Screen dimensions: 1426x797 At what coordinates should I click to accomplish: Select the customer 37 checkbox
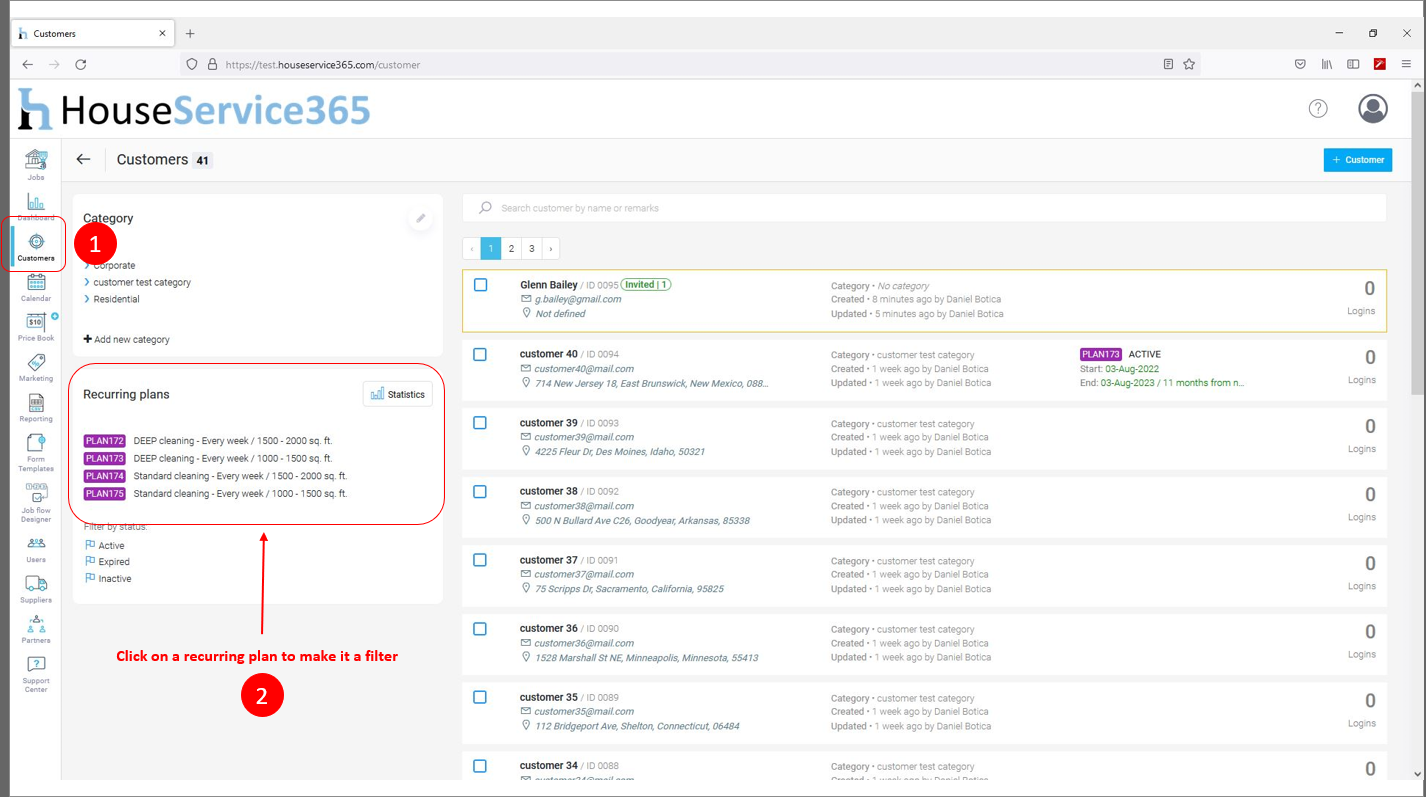(x=480, y=560)
